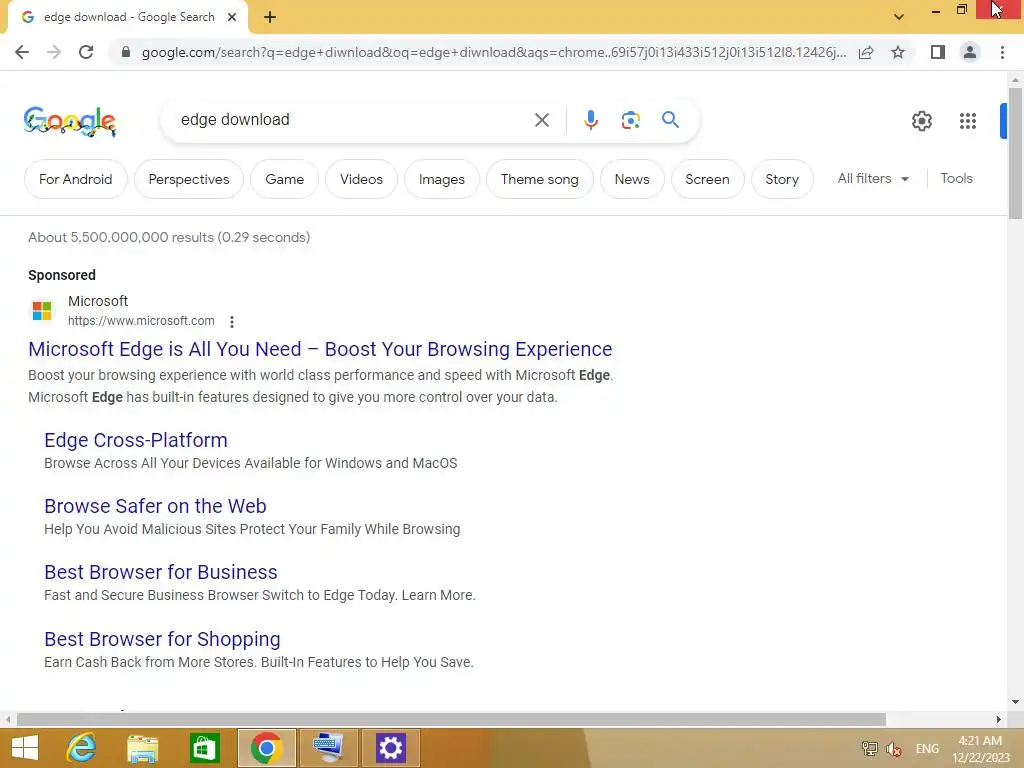The height and width of the screenshot is (768, 1024).
Task: Click the vertical scrollbar thumb
Action: click(1015, 153)
